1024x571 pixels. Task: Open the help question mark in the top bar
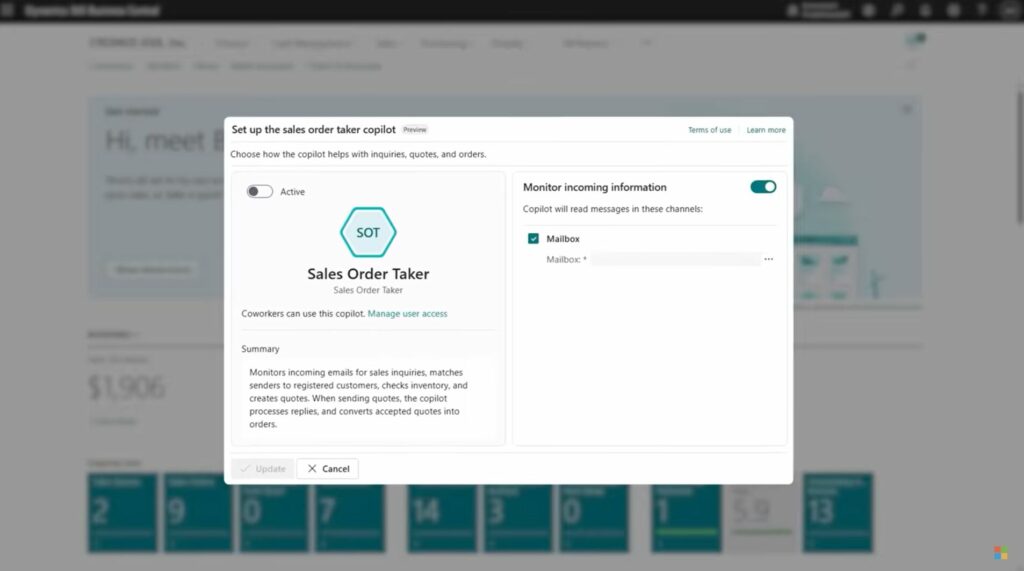coord(981,10)
